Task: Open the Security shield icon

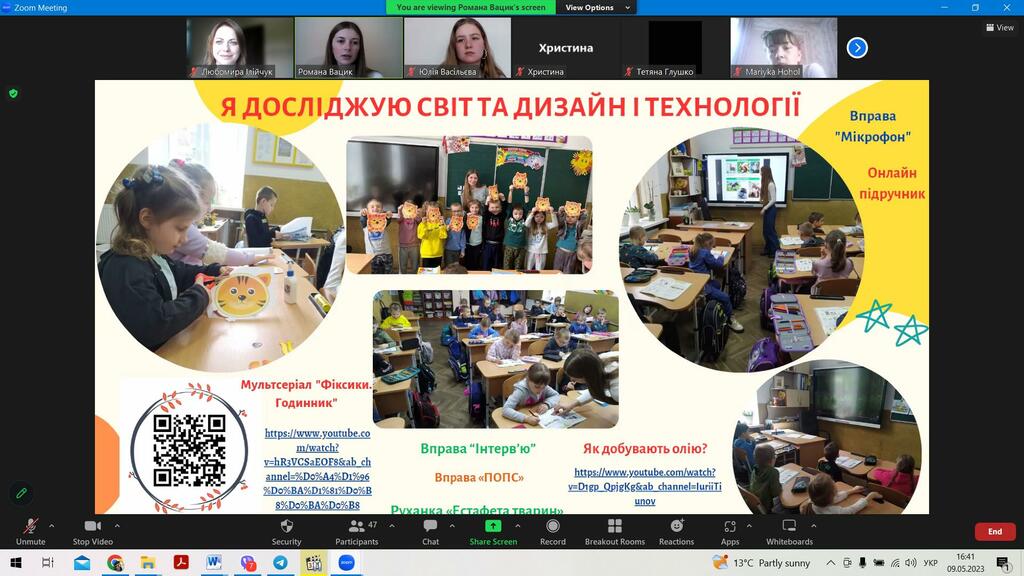Action: (286, 526)
